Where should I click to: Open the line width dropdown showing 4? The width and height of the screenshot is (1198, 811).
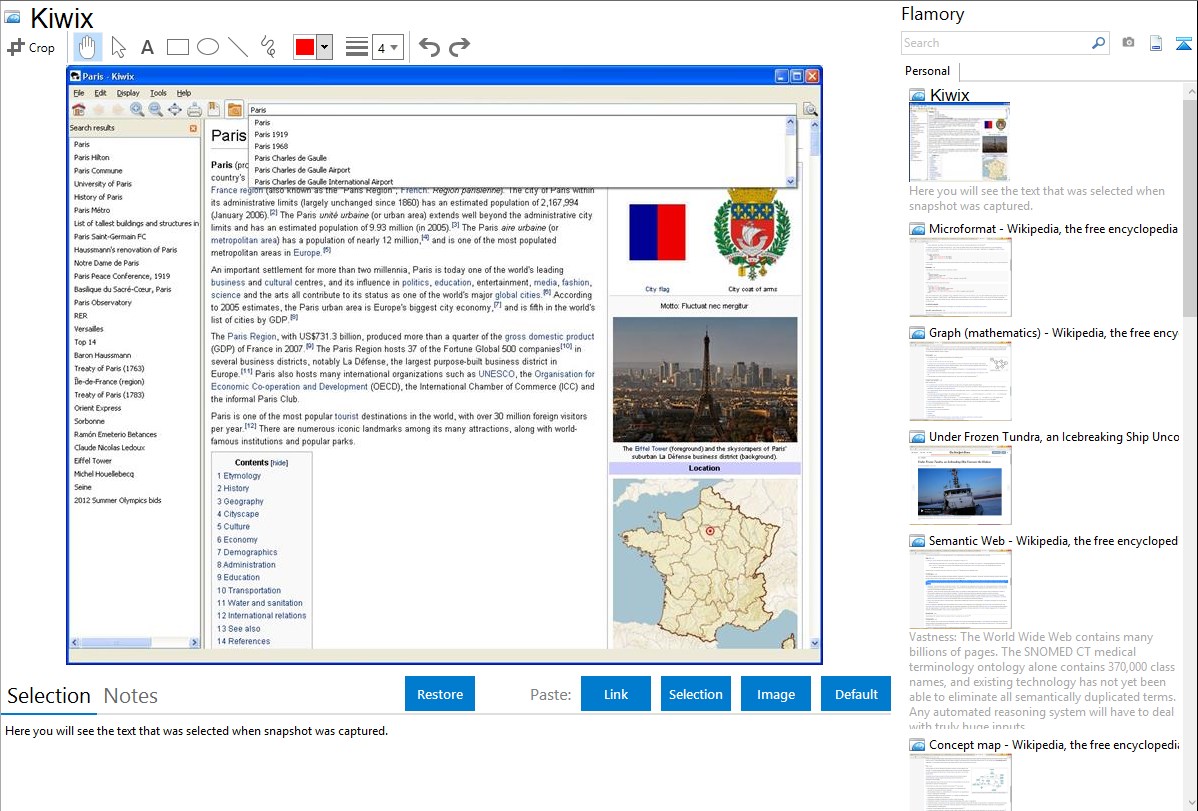pos(388,47)
